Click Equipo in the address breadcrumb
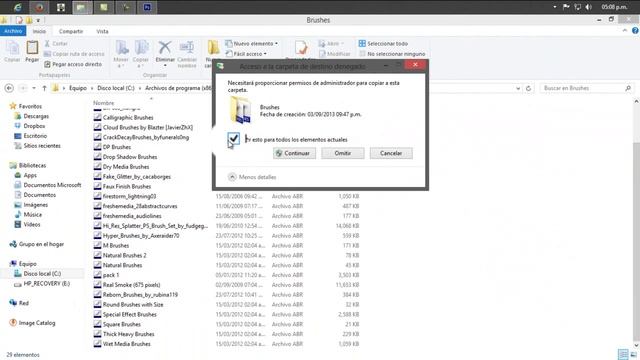 pyautogui.click(x=78, y=88)
